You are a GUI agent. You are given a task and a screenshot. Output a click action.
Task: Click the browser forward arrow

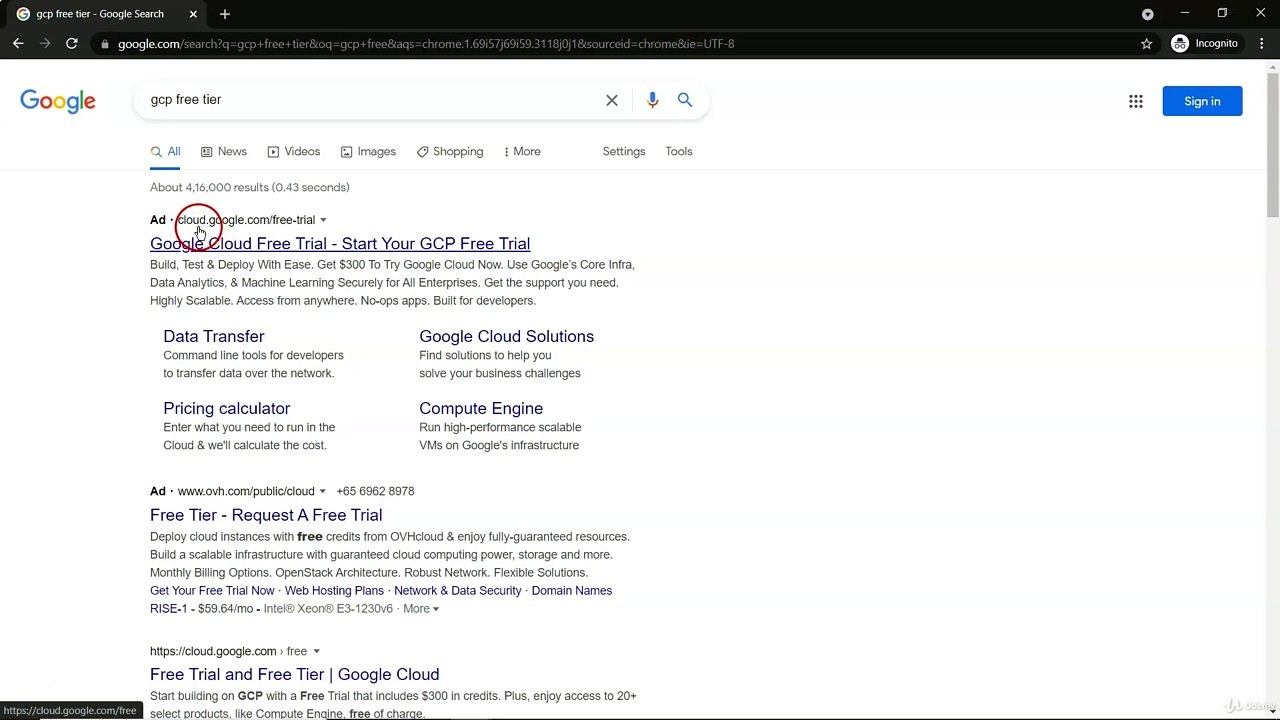pyautogui.click(x=45, y=44)
